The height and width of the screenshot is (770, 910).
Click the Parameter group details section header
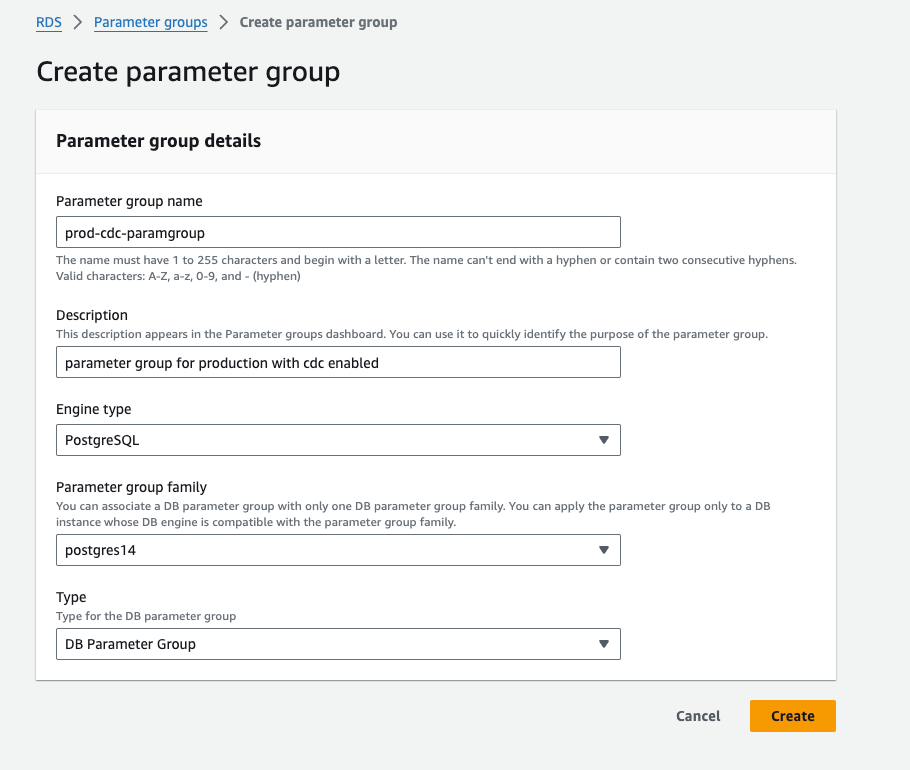point(158,141)
